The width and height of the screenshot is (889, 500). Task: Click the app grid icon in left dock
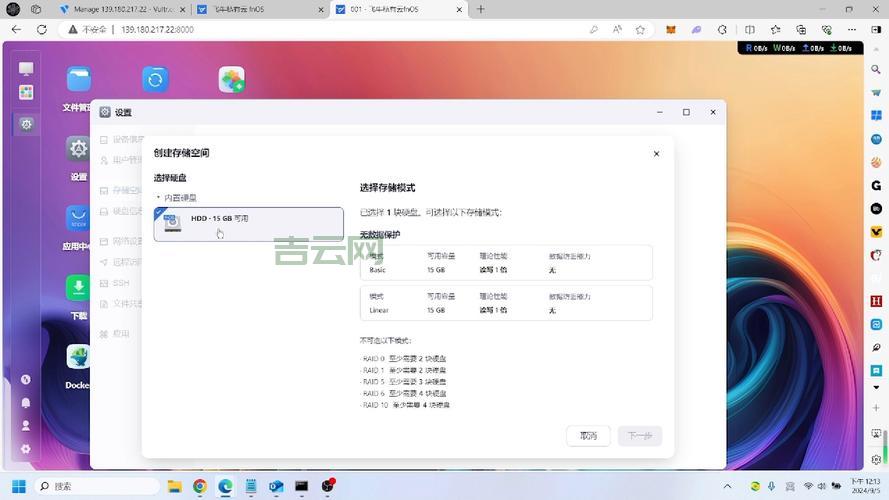click(26, 92)
